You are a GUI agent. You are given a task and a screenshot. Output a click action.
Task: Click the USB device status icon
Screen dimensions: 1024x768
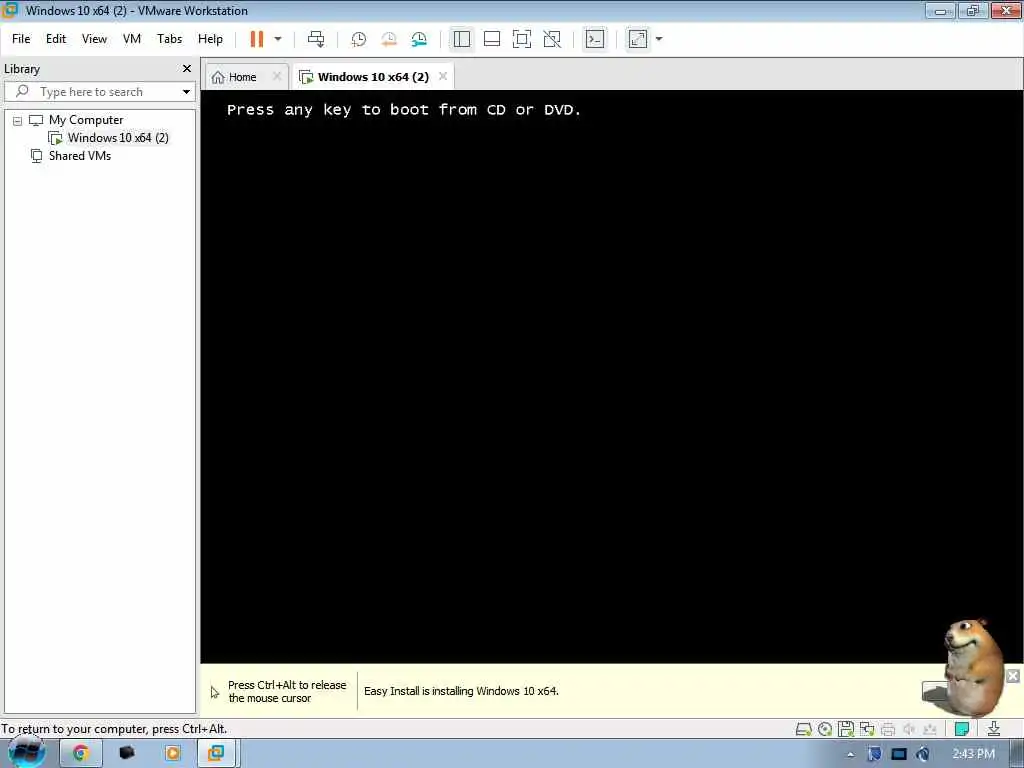click(930, 729)
